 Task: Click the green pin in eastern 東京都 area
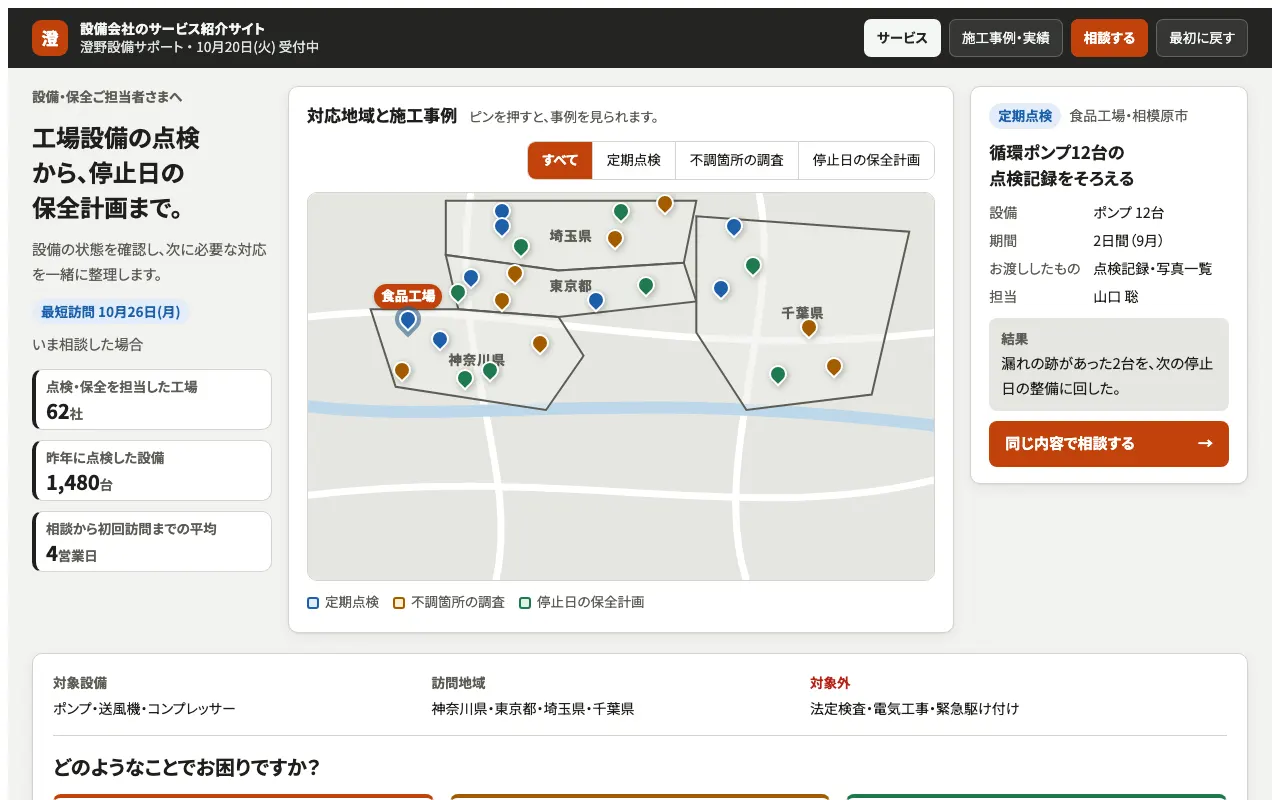click(646, 287)
